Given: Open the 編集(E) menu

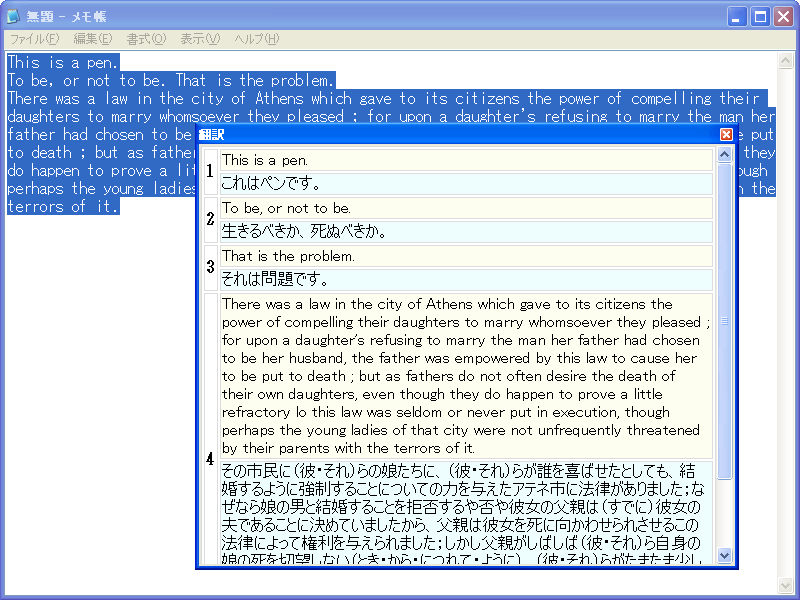Looking at the screenshot, I should (x=92, y=39).
